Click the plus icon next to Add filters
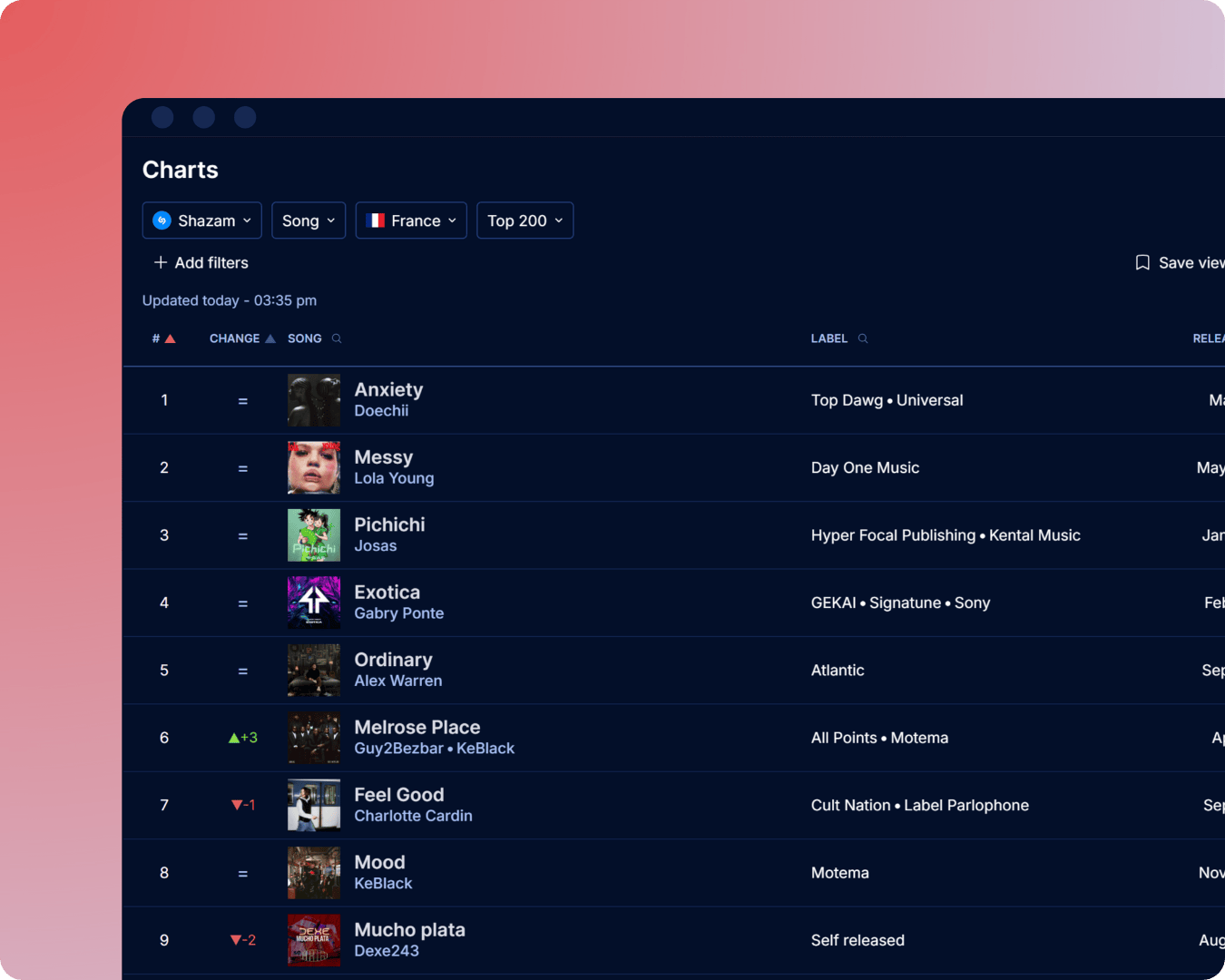 click(x=160, y=262)
